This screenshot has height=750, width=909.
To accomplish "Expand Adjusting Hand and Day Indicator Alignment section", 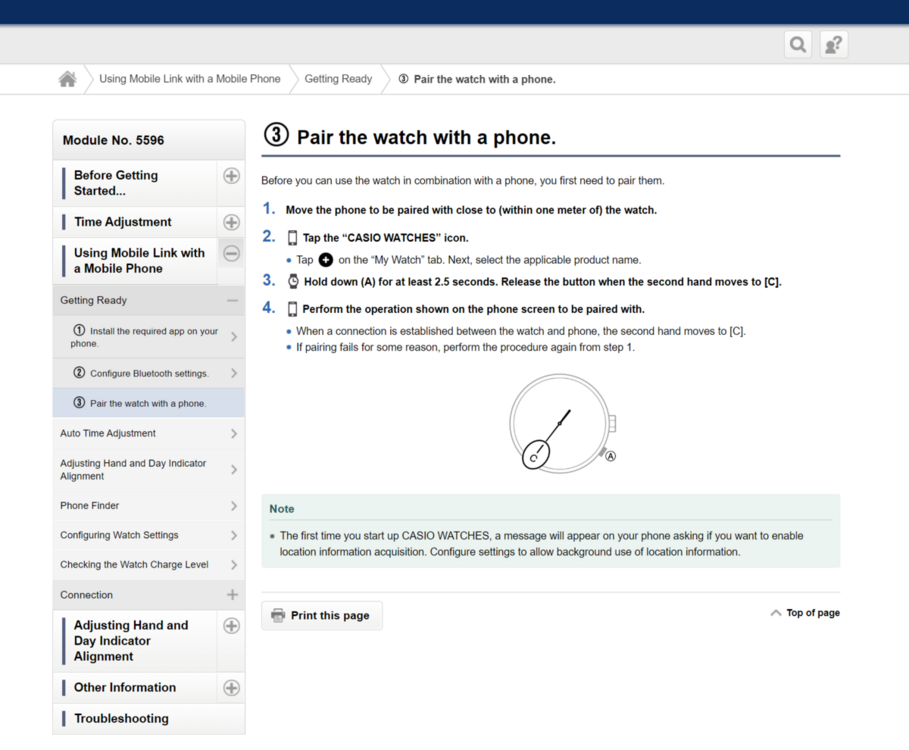I will click(x=231, y=626).
